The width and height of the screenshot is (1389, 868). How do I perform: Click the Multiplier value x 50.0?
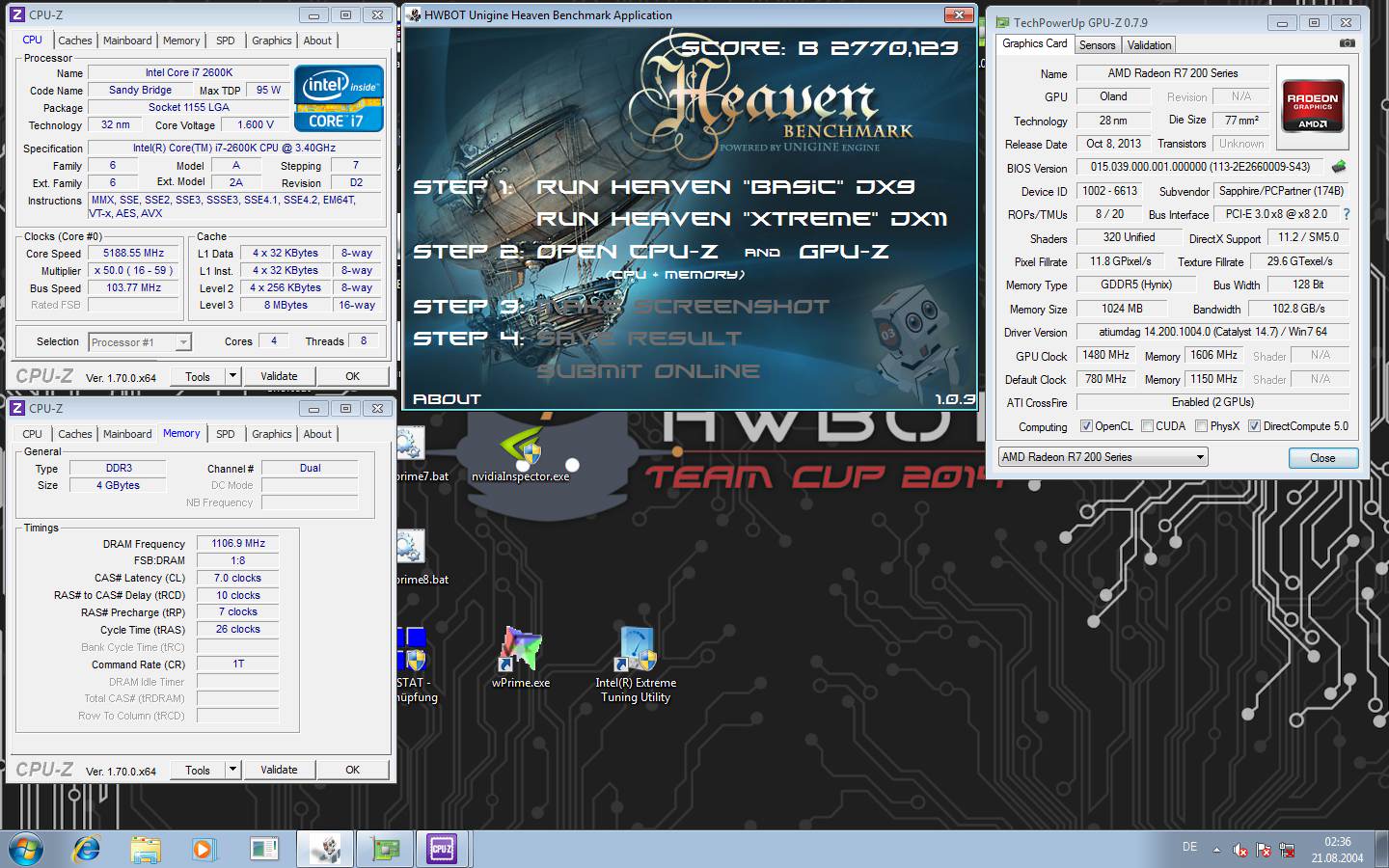click(x=133, y=270)
